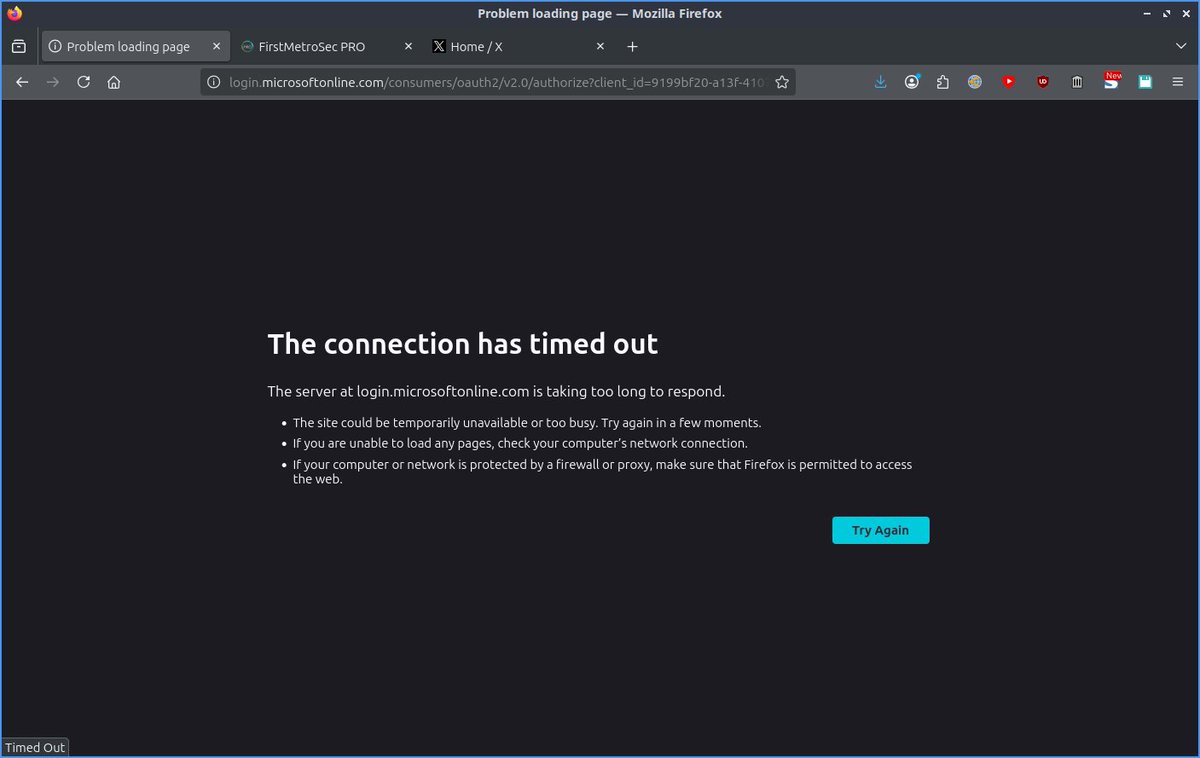This screenshot has width=1200, height=758.
Task: Click the bullet about site temporarily unavailable
Action: (527, 423)
